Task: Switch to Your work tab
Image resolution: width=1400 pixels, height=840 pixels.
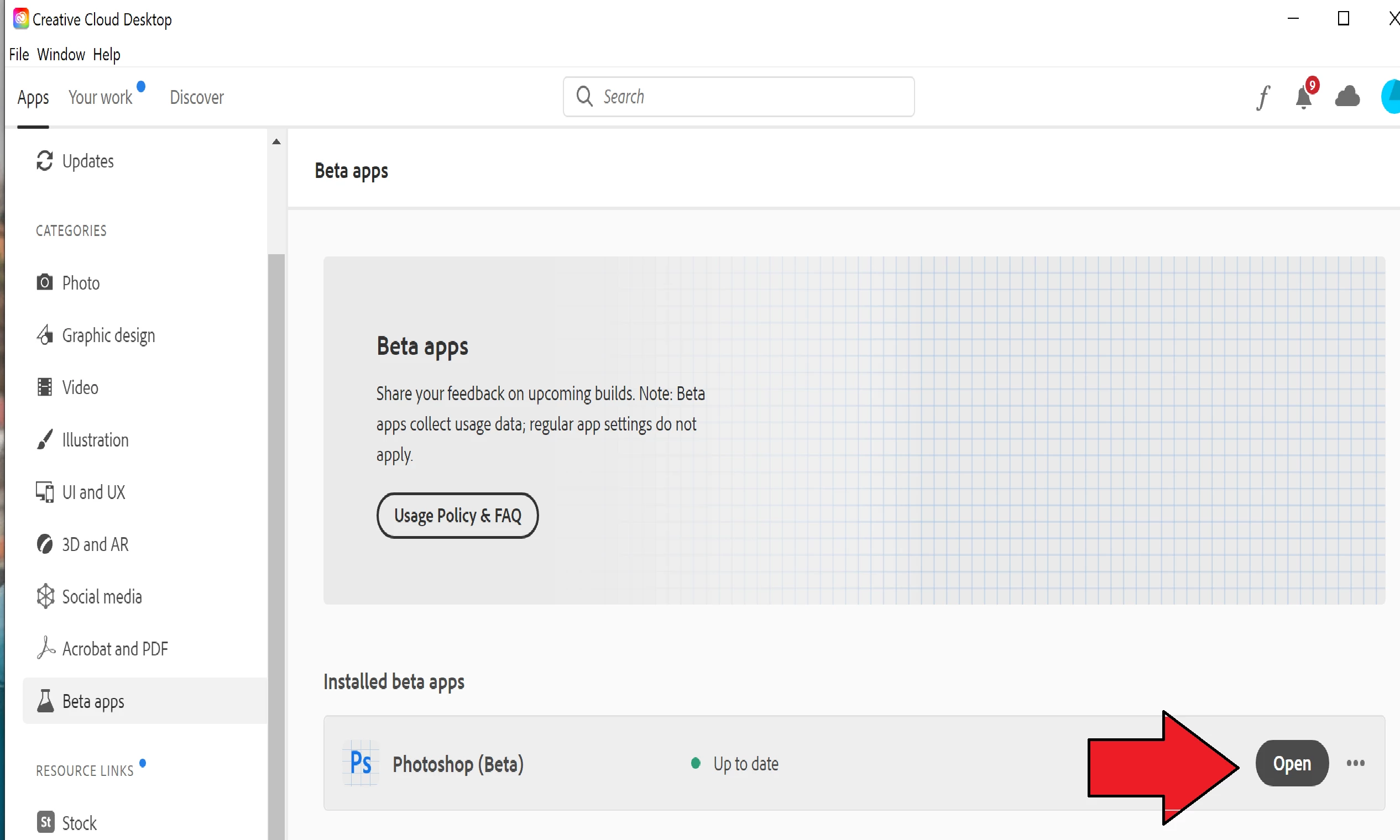Action: tap(100, 97)
